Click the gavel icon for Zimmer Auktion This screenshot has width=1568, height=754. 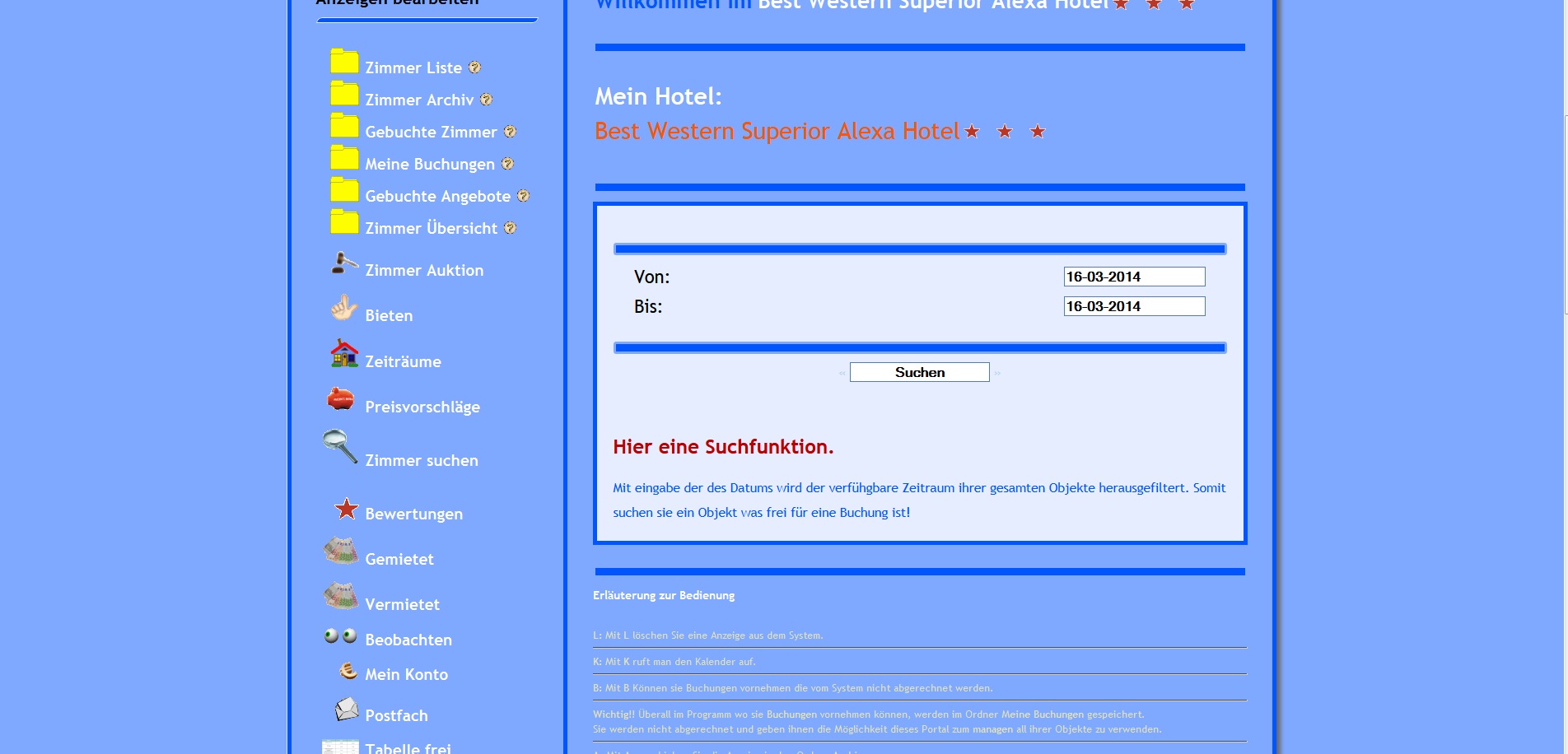coord(344,263)
